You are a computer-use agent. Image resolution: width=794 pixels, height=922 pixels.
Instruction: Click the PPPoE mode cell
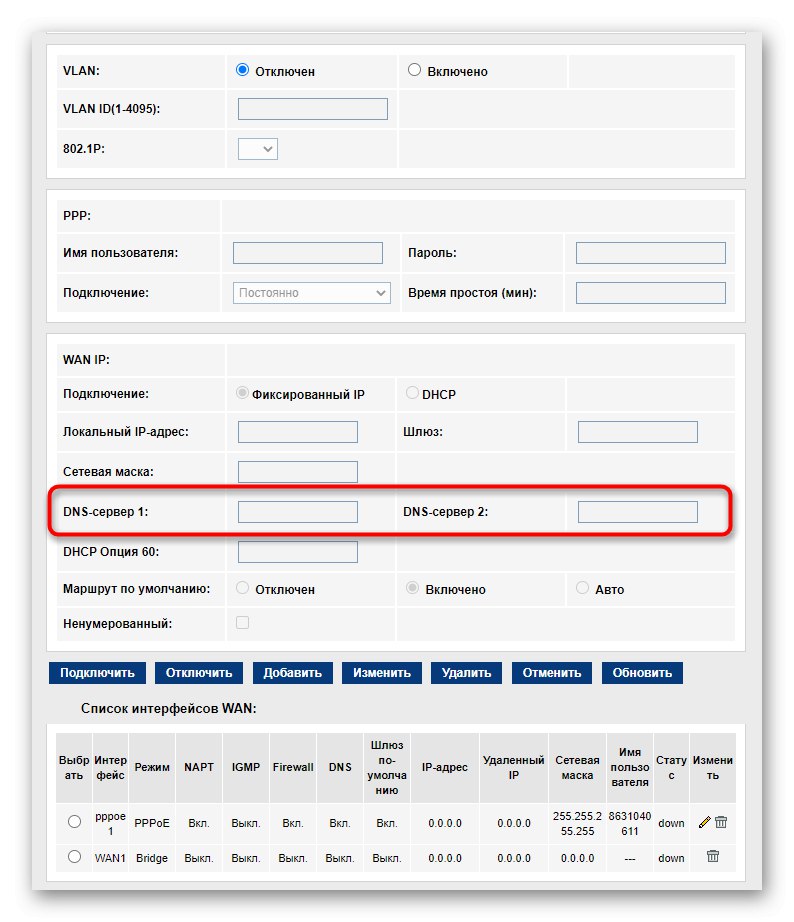click(152, 823)
